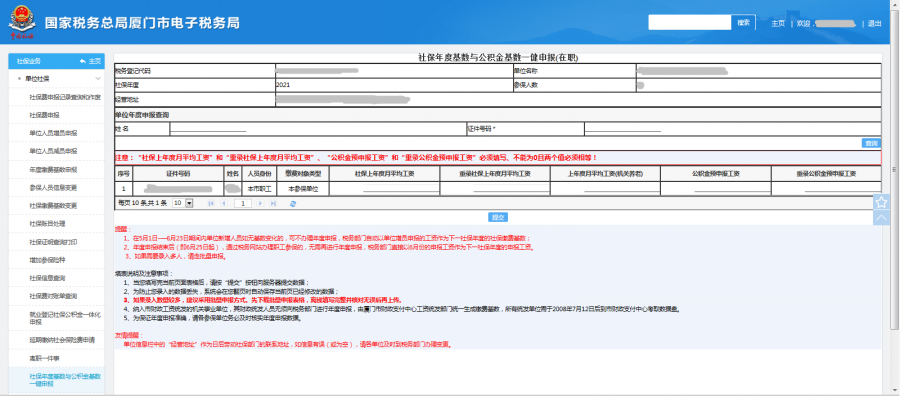The height and width of the screenshot is (396, 900).
Task: Click the star favorite icon on right edge
Action: click(x=882, y=202)
